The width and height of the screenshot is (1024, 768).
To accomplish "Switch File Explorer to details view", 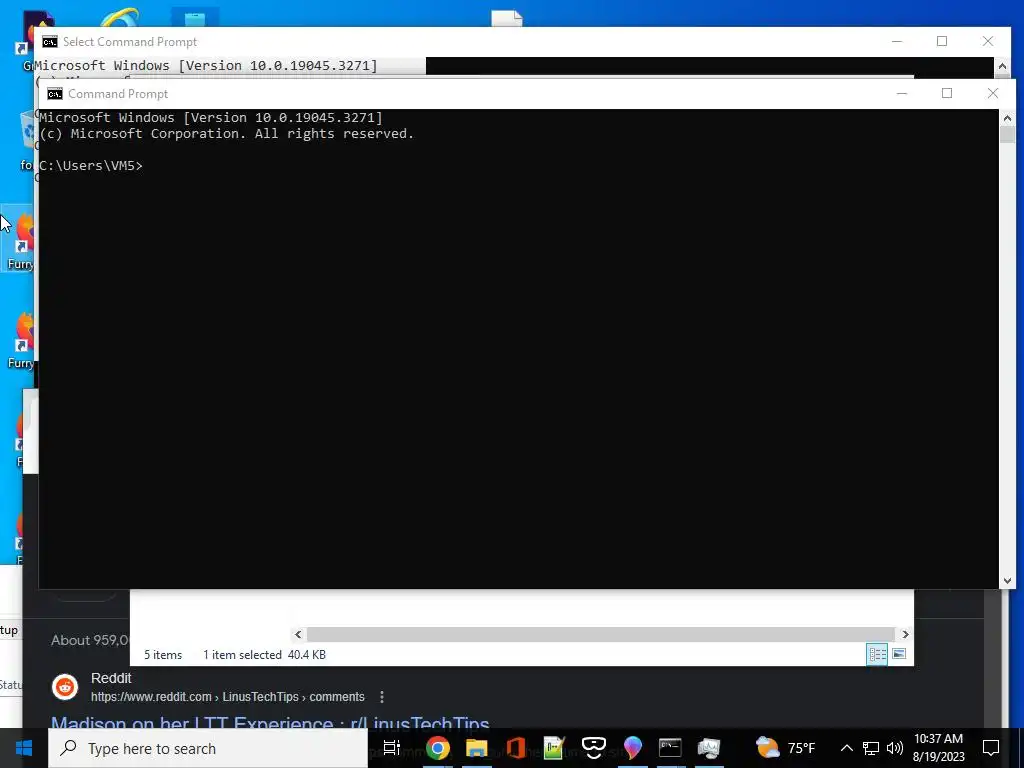I will click(x=877, y=654).
